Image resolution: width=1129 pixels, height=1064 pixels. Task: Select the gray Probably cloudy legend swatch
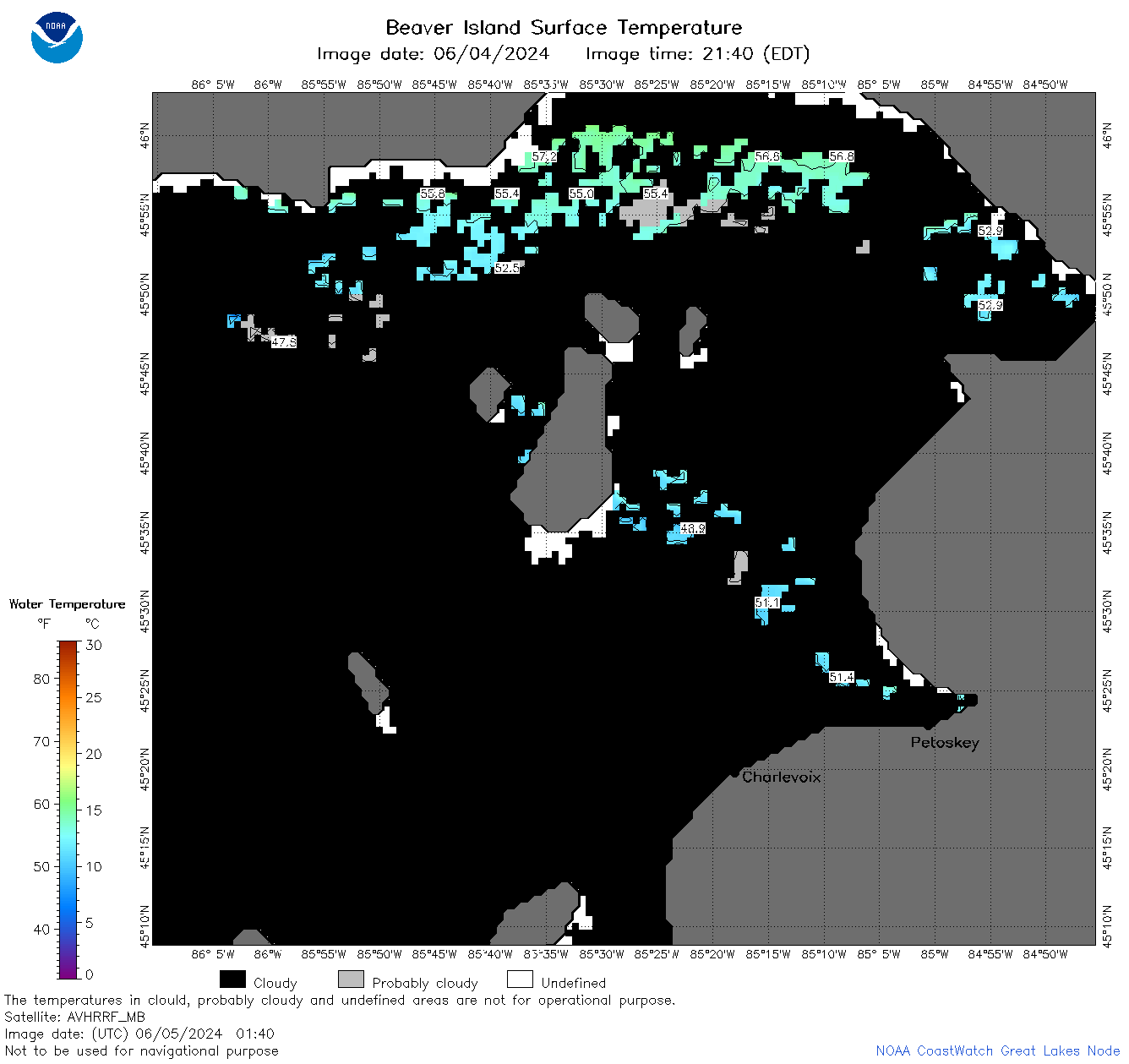[351, 979]
